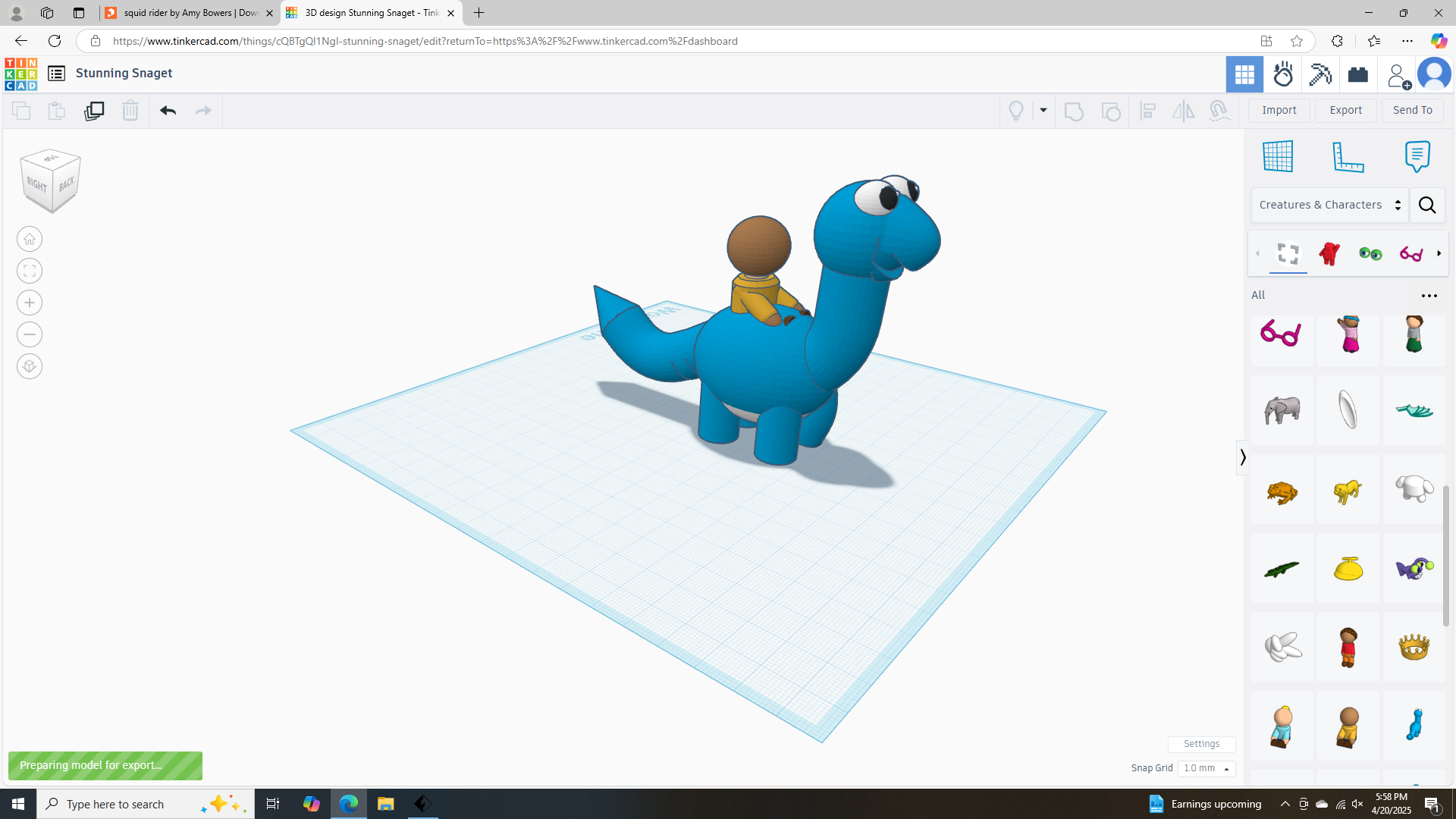The width and height of the screenshot is (1456, 819).
Task: Pick the green crocodile shape
Action: (x=1282, y=569)
